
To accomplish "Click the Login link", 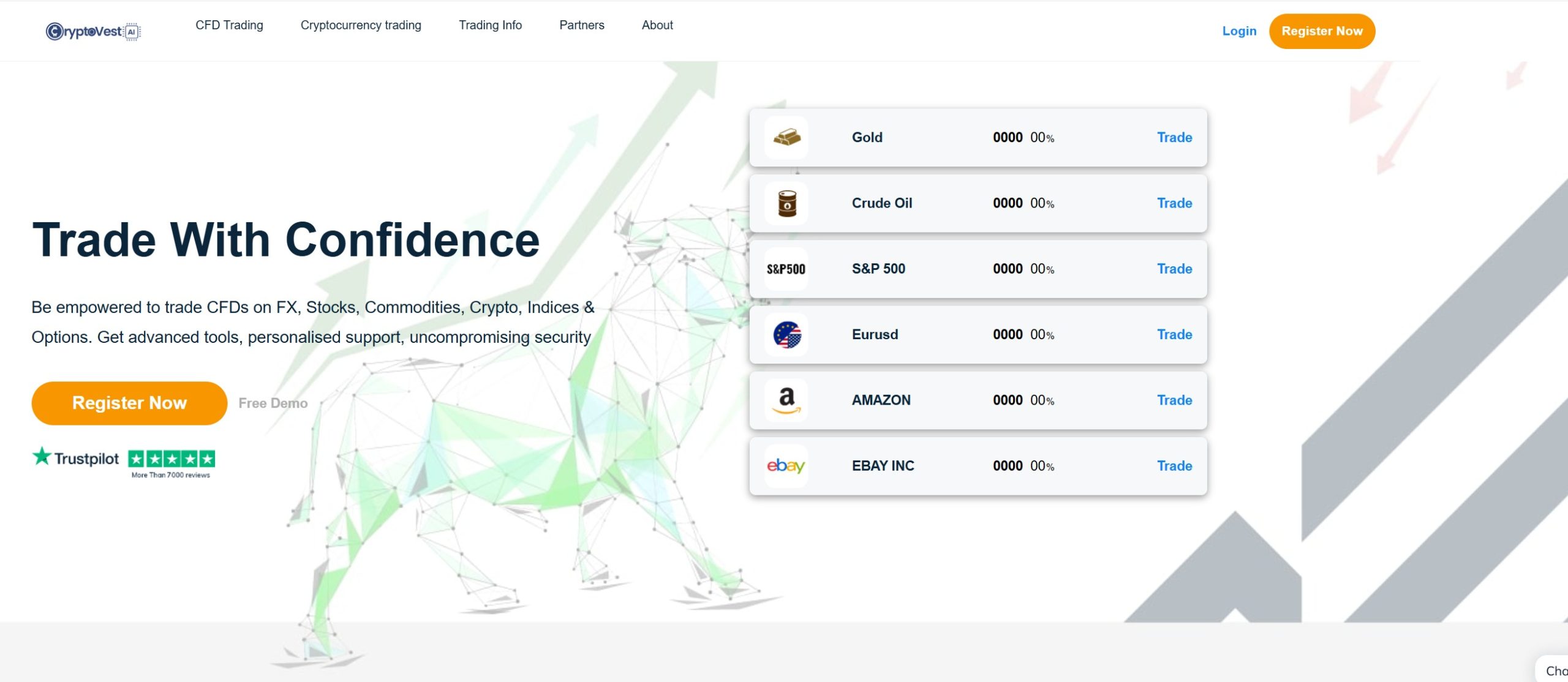I will pos(1238,31).
